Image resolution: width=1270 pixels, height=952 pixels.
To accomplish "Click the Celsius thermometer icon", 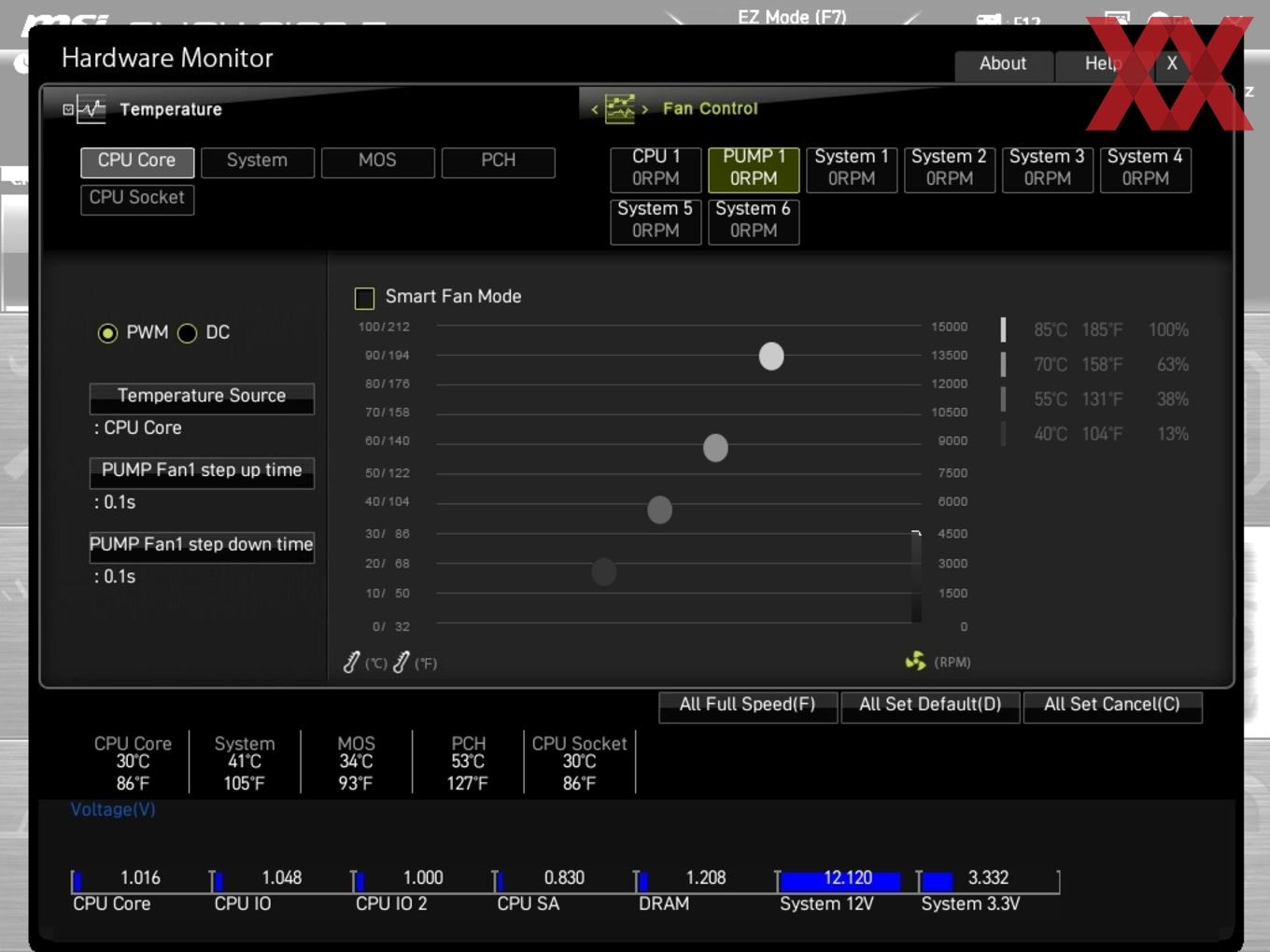I will (351, 662).
